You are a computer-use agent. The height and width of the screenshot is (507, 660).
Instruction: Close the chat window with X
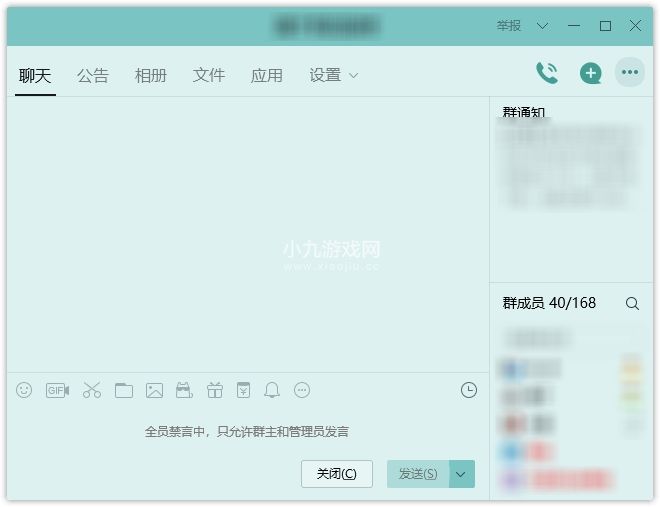pyautogui.click(x=635, y=26)
